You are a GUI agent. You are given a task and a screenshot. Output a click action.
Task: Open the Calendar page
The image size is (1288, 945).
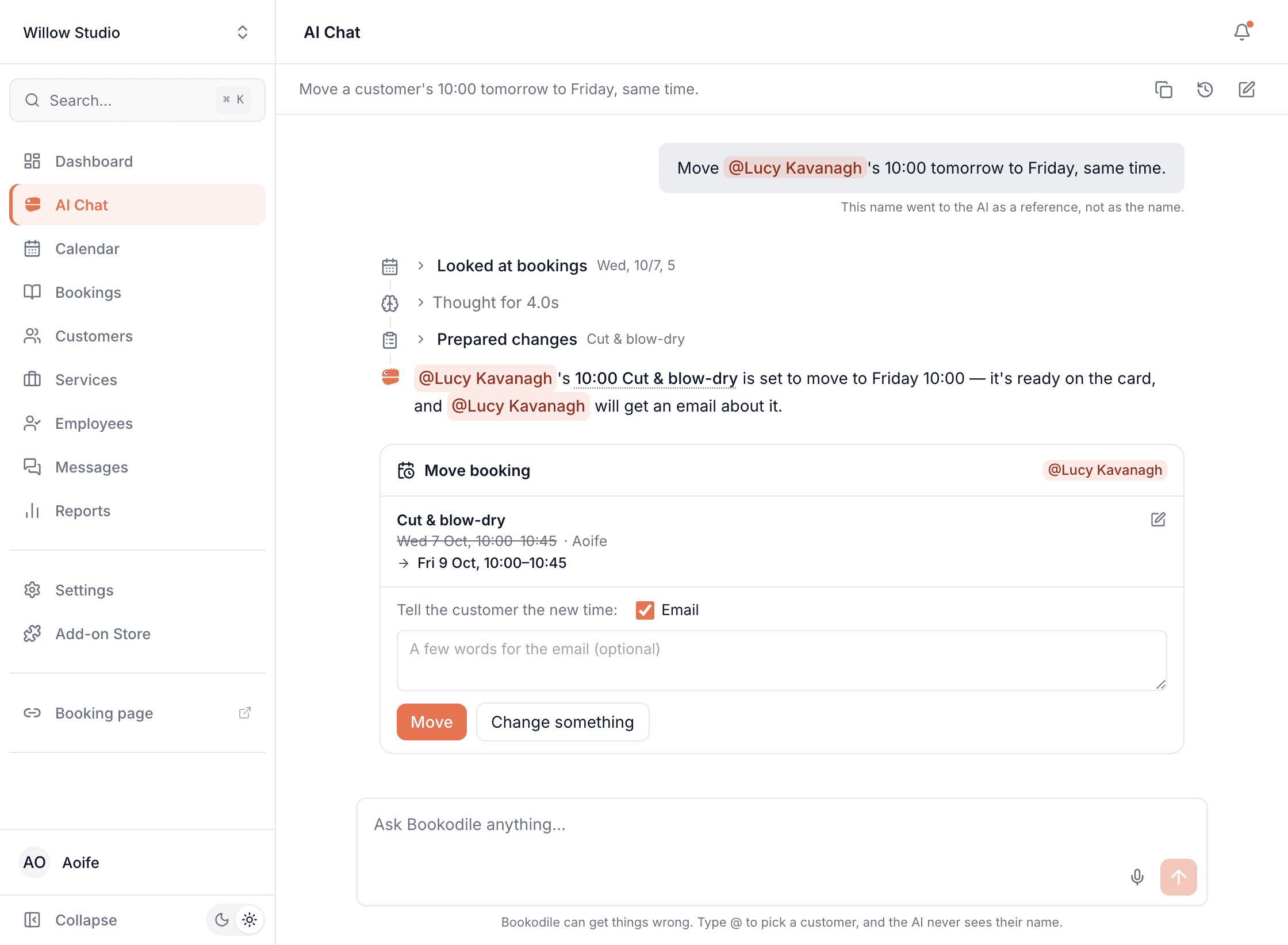(x=137, y=248)
